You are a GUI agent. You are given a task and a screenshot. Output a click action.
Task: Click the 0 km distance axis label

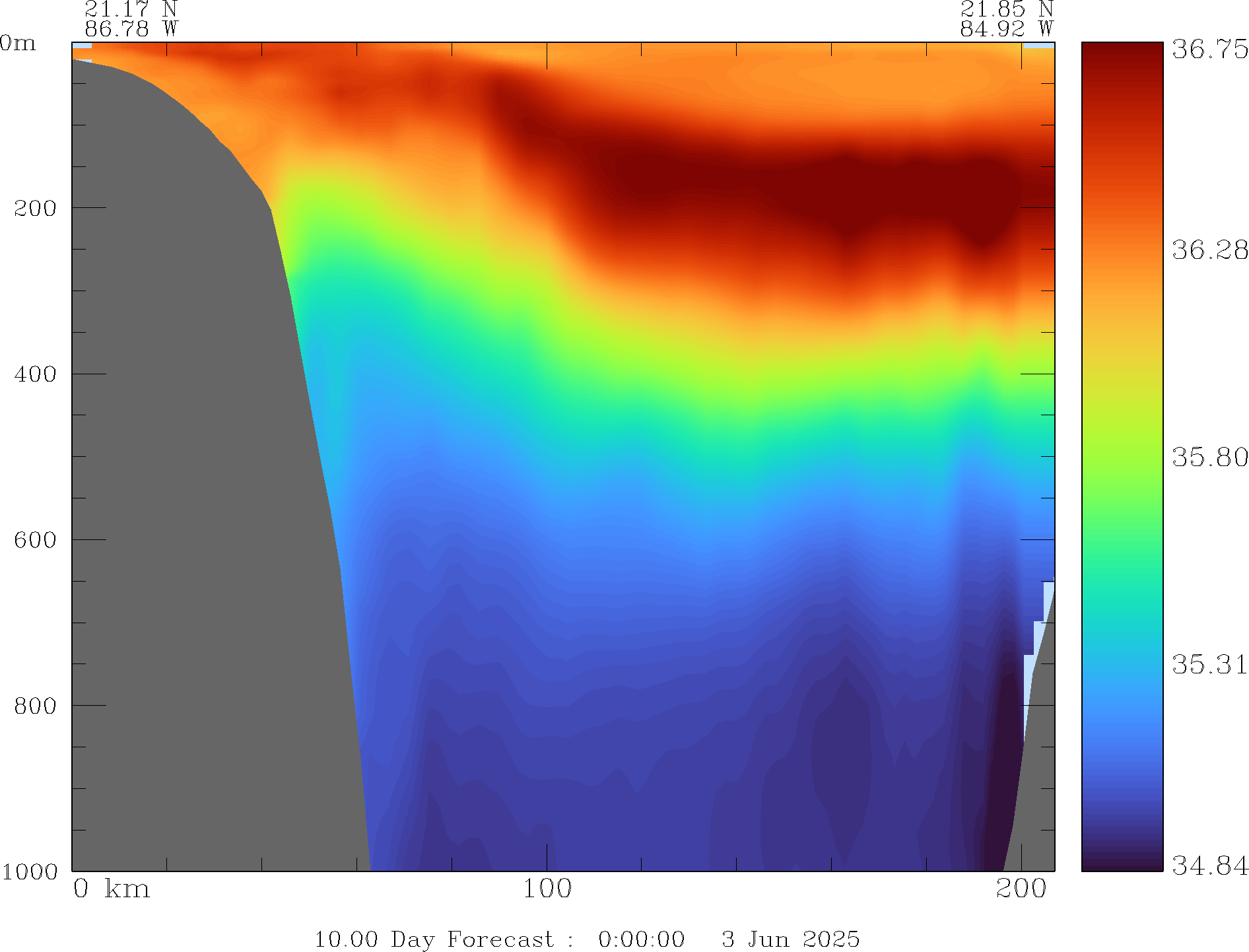(x=111, y=889)
